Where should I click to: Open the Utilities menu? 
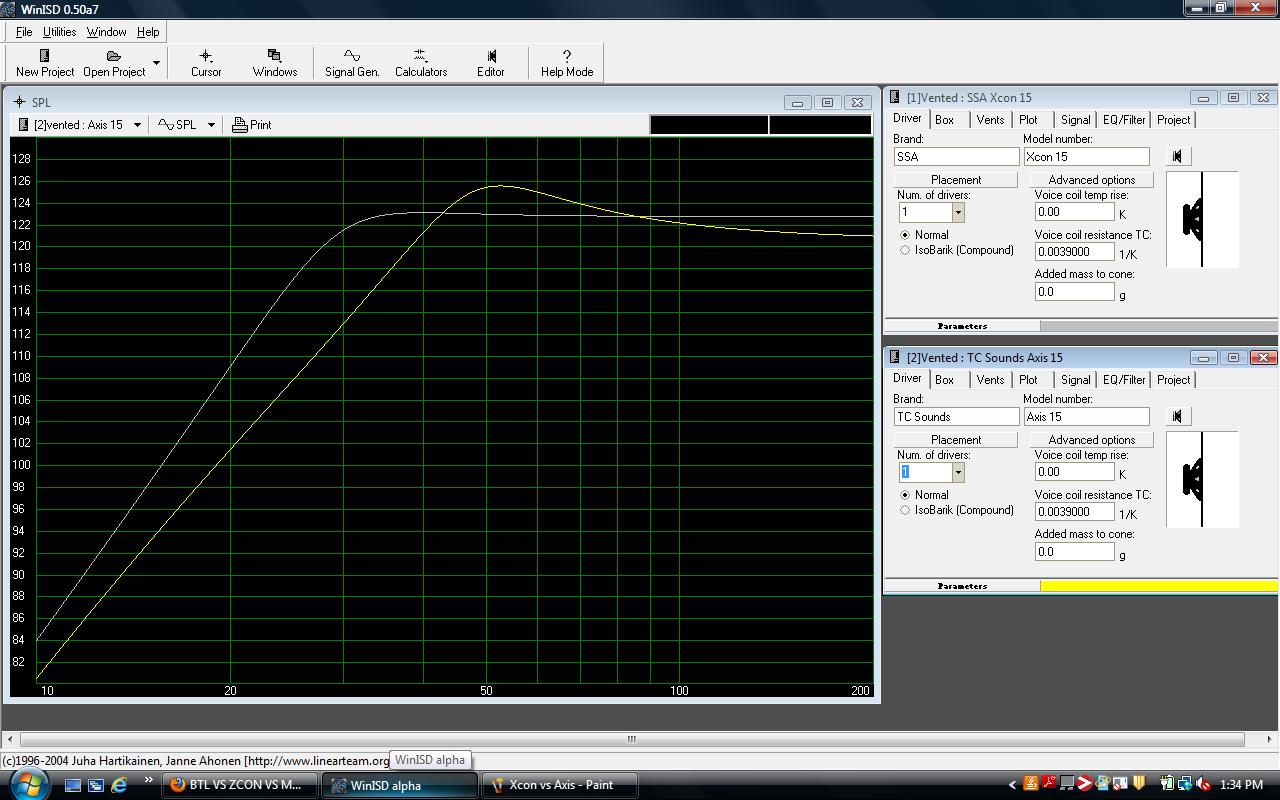point(59,32)
